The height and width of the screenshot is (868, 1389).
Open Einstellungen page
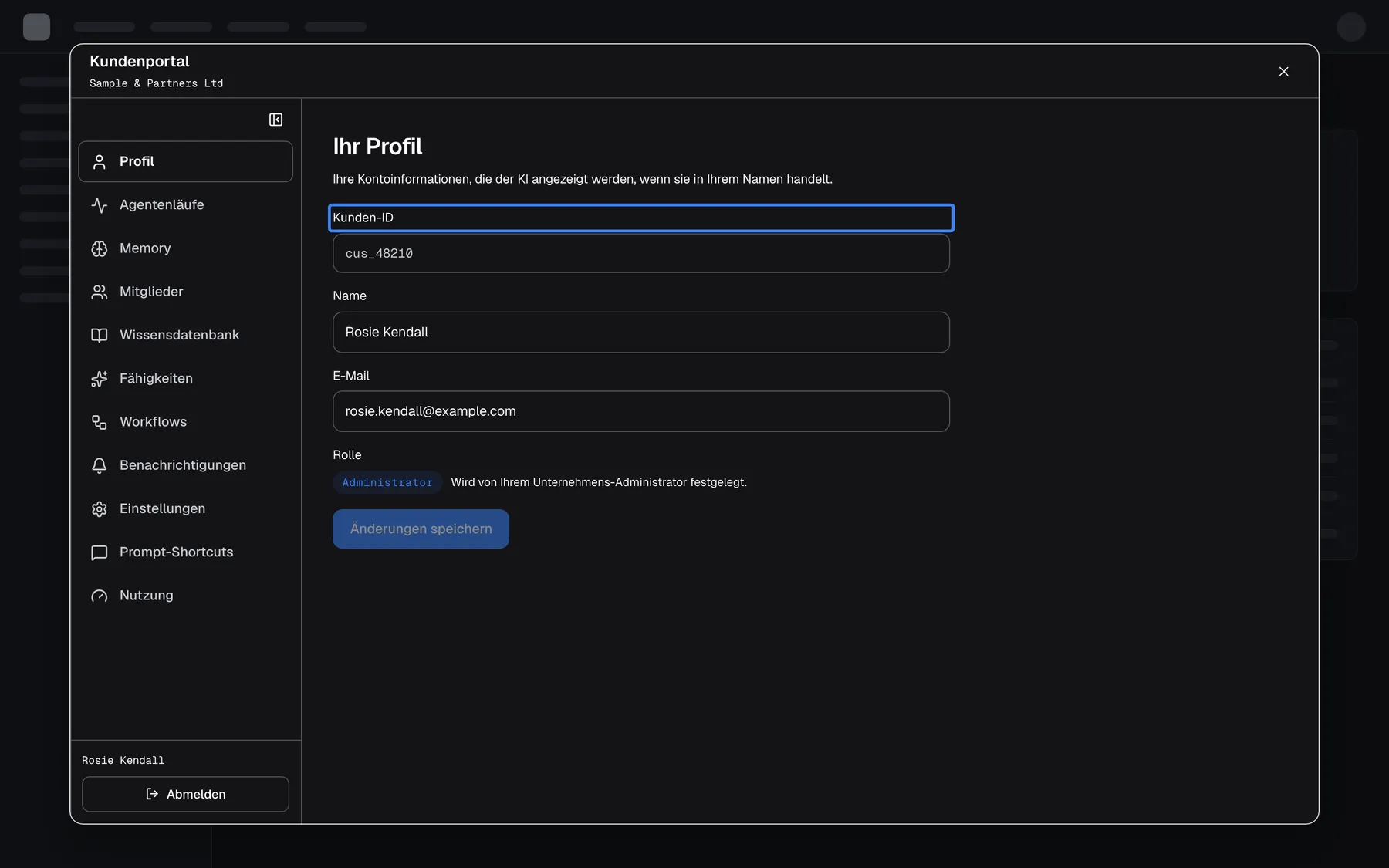click(185, 509)
